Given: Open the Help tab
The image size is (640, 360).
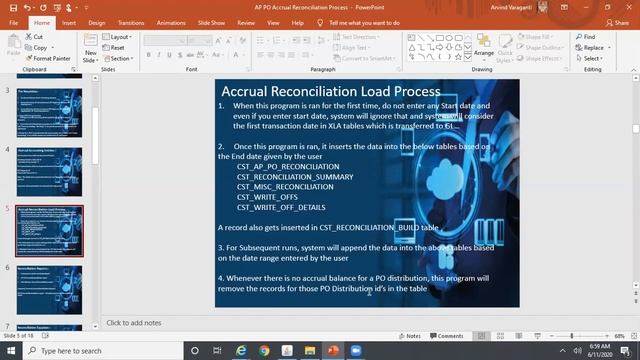Looking at the screenshot, I should pos(298,23).
